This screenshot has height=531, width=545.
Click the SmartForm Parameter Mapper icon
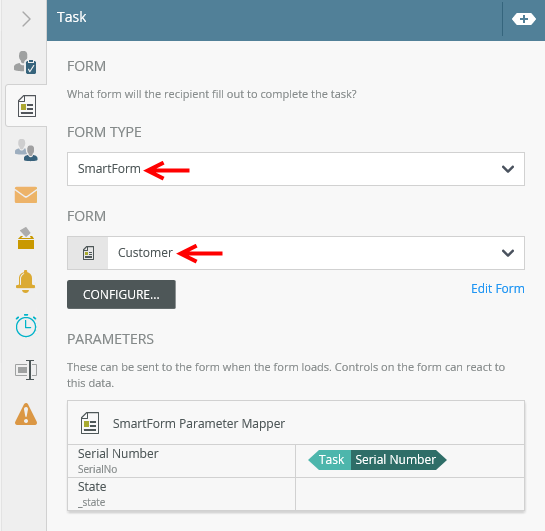point(90,423)
